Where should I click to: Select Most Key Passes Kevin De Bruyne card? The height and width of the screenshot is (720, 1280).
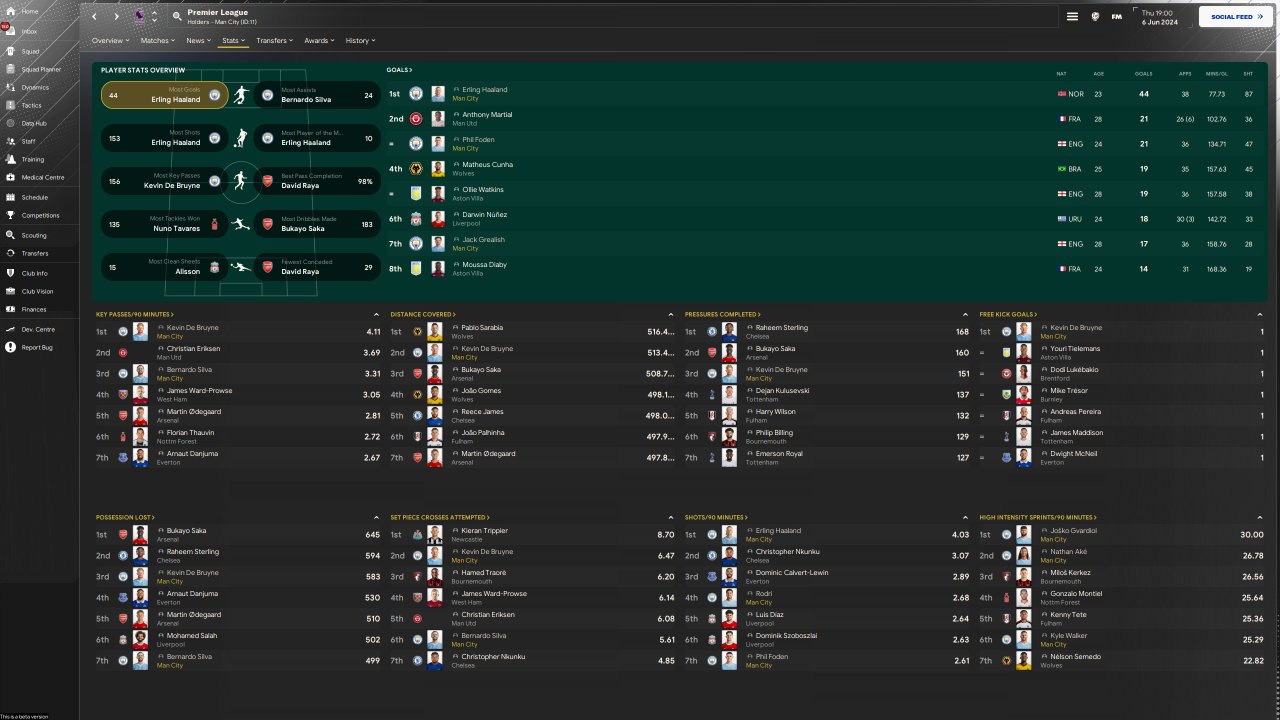[x=164, y=182]
